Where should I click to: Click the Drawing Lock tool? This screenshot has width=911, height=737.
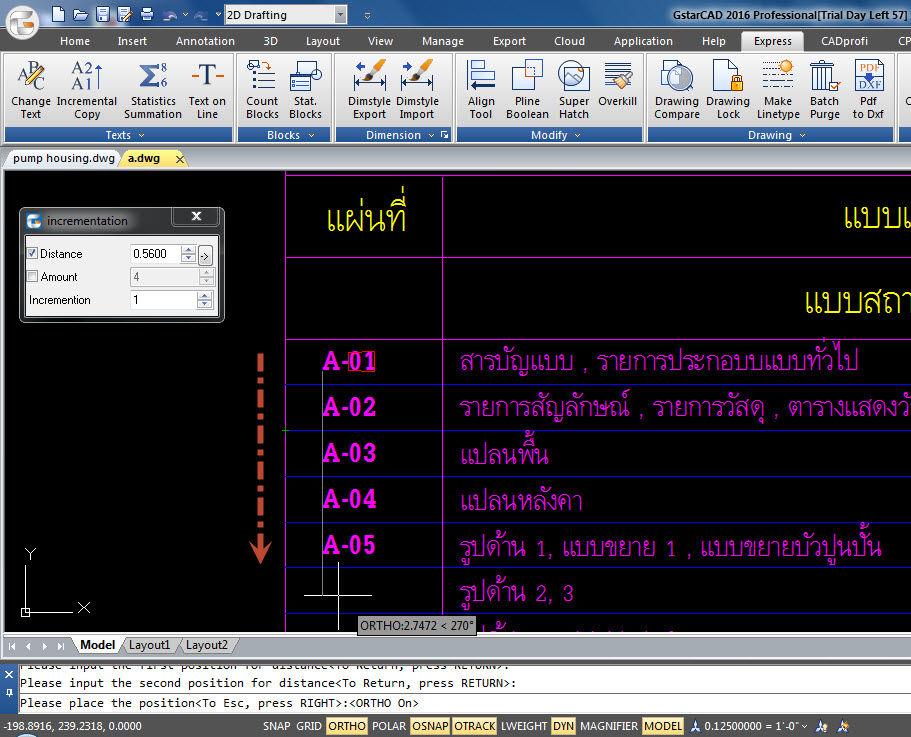point(728,90)
